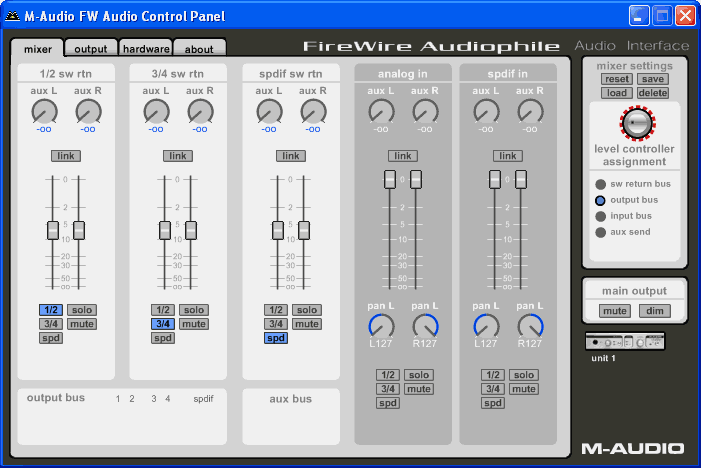Enable 1/2 routing on analog in
Image resolution: width=701 pixels, height=468 pixels.
pyautogui.click(x=388, y=375)
